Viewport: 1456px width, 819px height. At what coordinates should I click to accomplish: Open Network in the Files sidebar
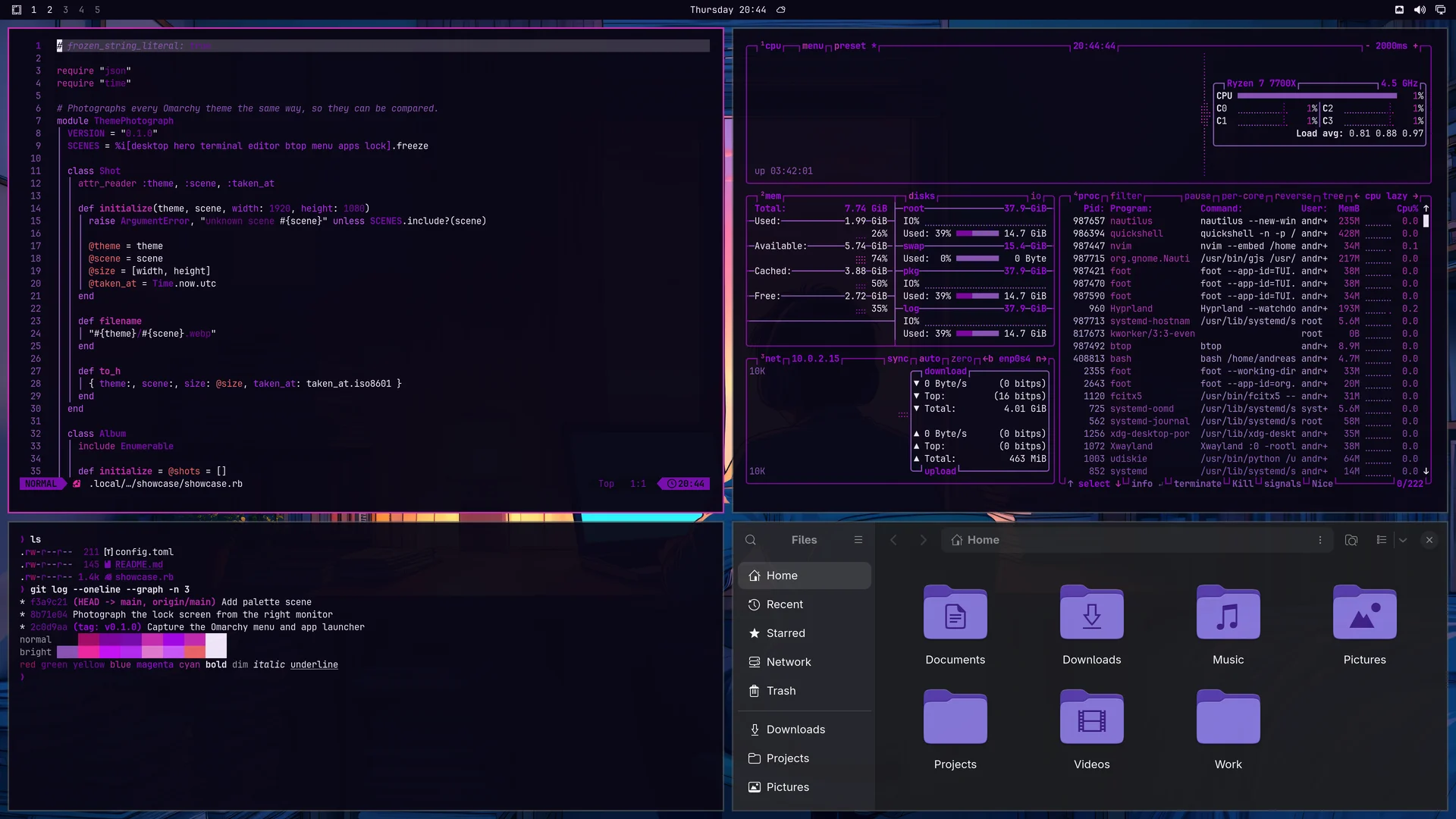point(805,662)
